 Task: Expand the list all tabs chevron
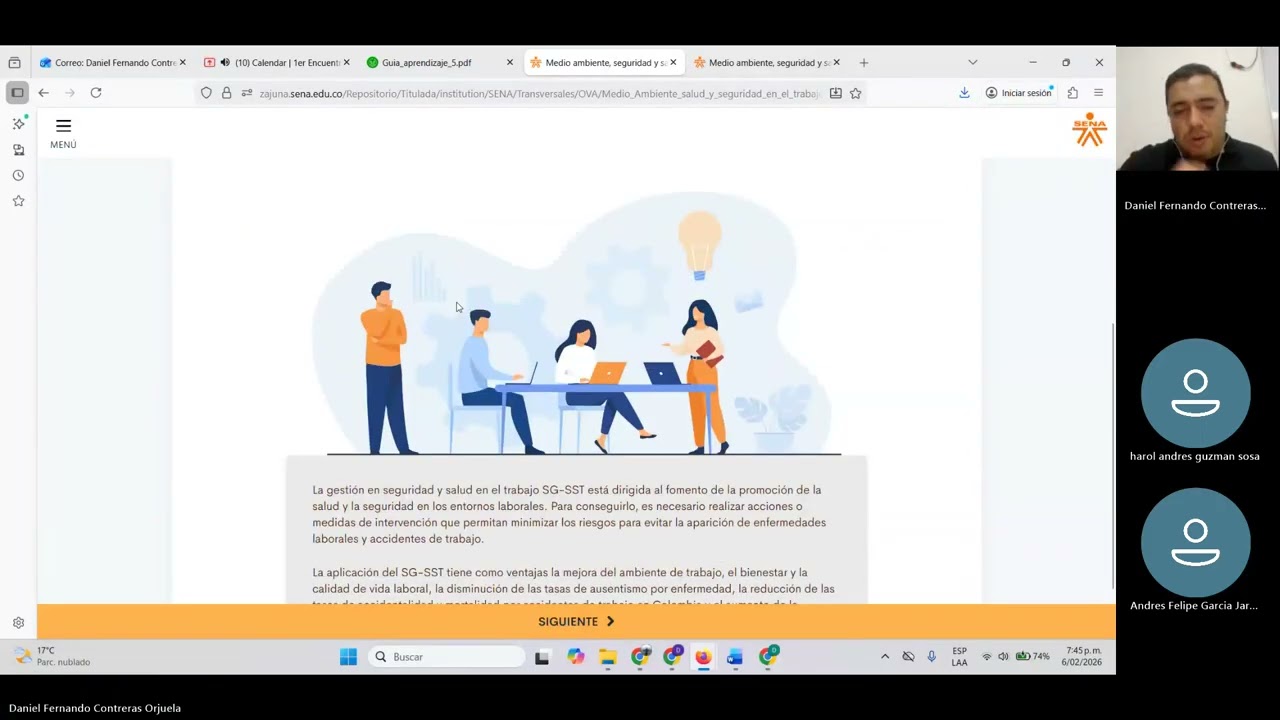(x=972, y=62)
